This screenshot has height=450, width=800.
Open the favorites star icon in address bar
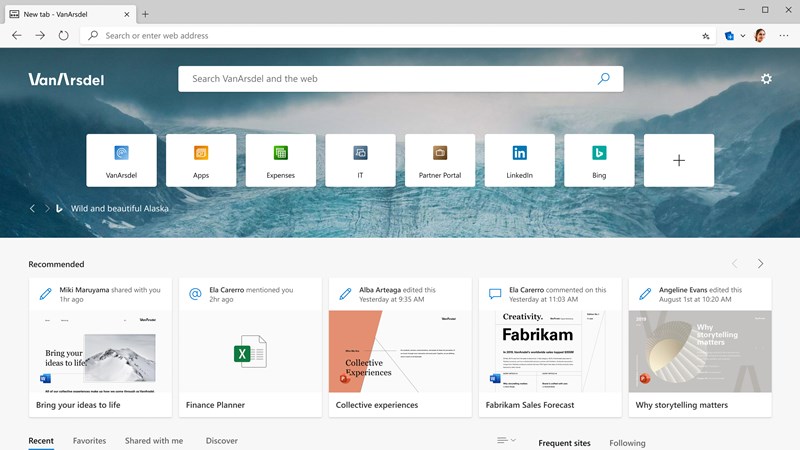(706, 36)
